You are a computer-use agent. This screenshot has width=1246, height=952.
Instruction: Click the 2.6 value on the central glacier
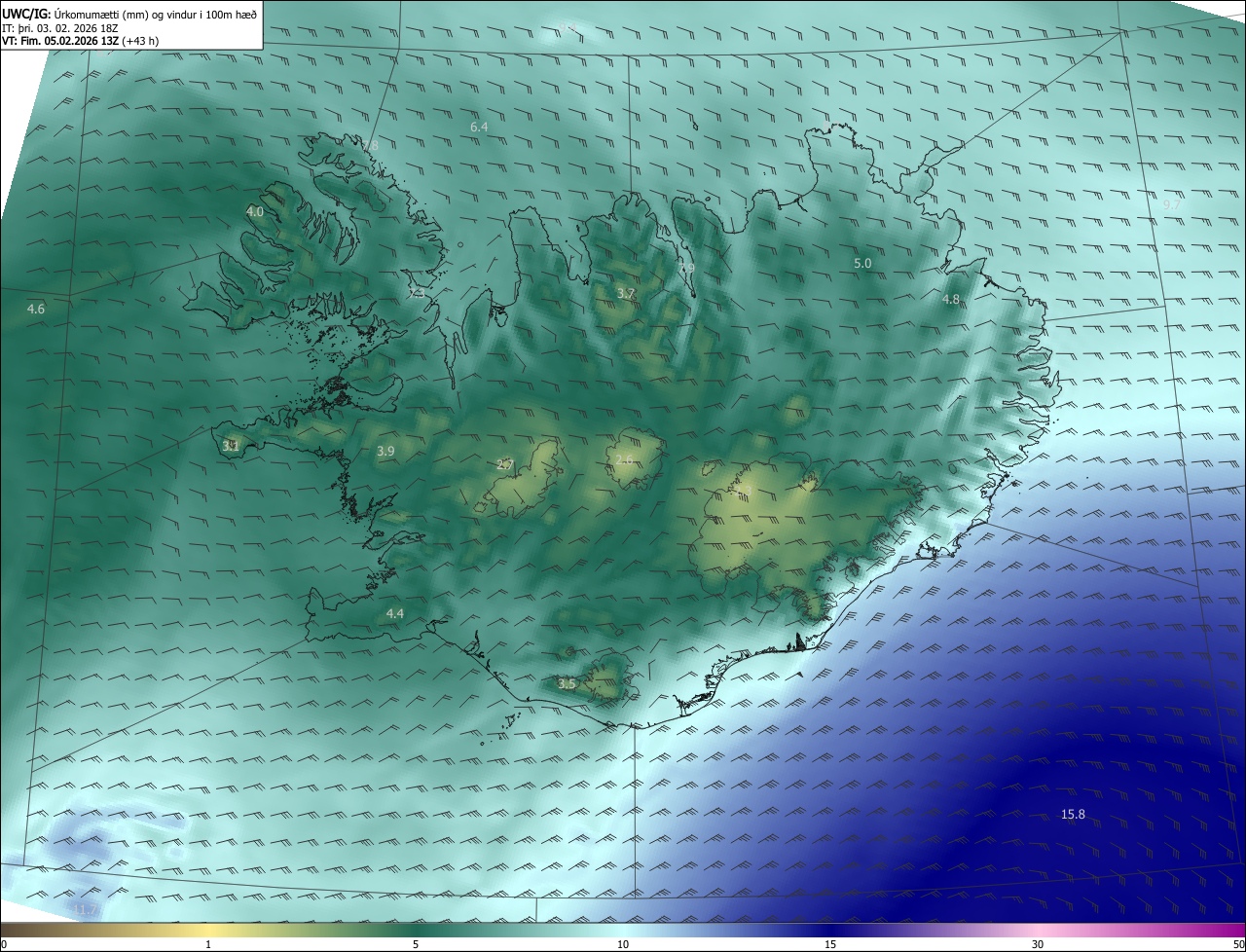click(624, 458)
